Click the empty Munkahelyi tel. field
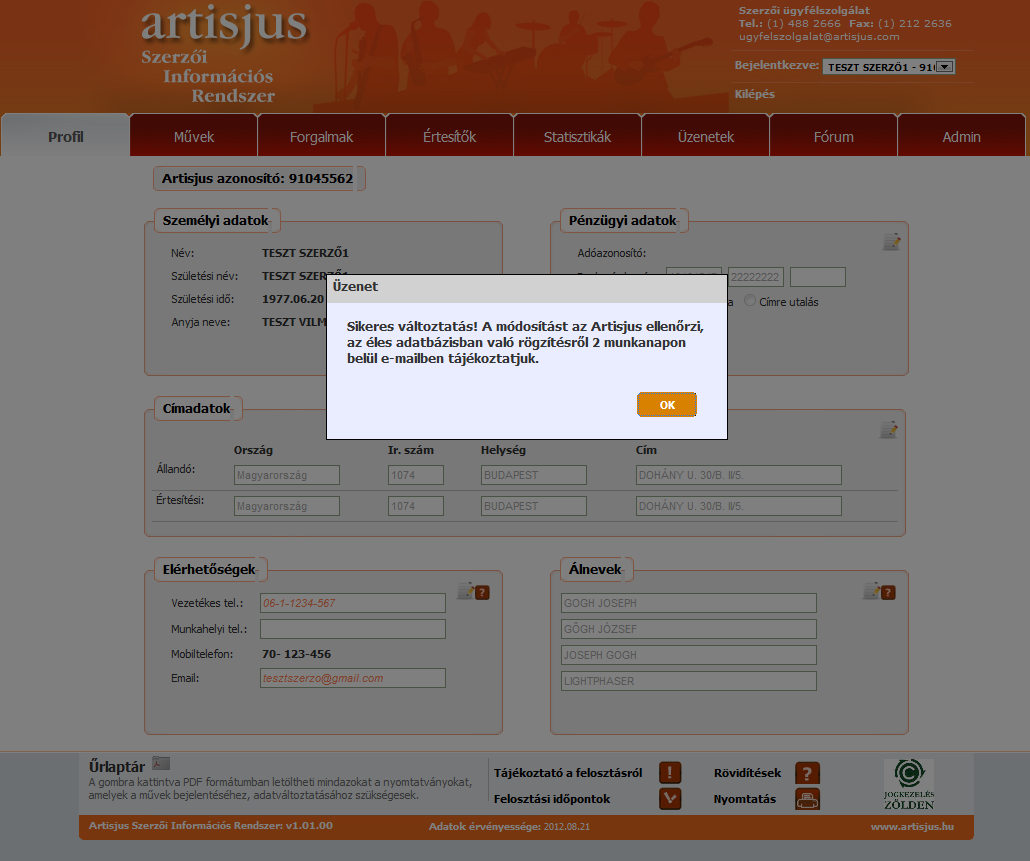The height and width of the screenshot is (861, 1030). pyautogui.click(x=353, y=629)
